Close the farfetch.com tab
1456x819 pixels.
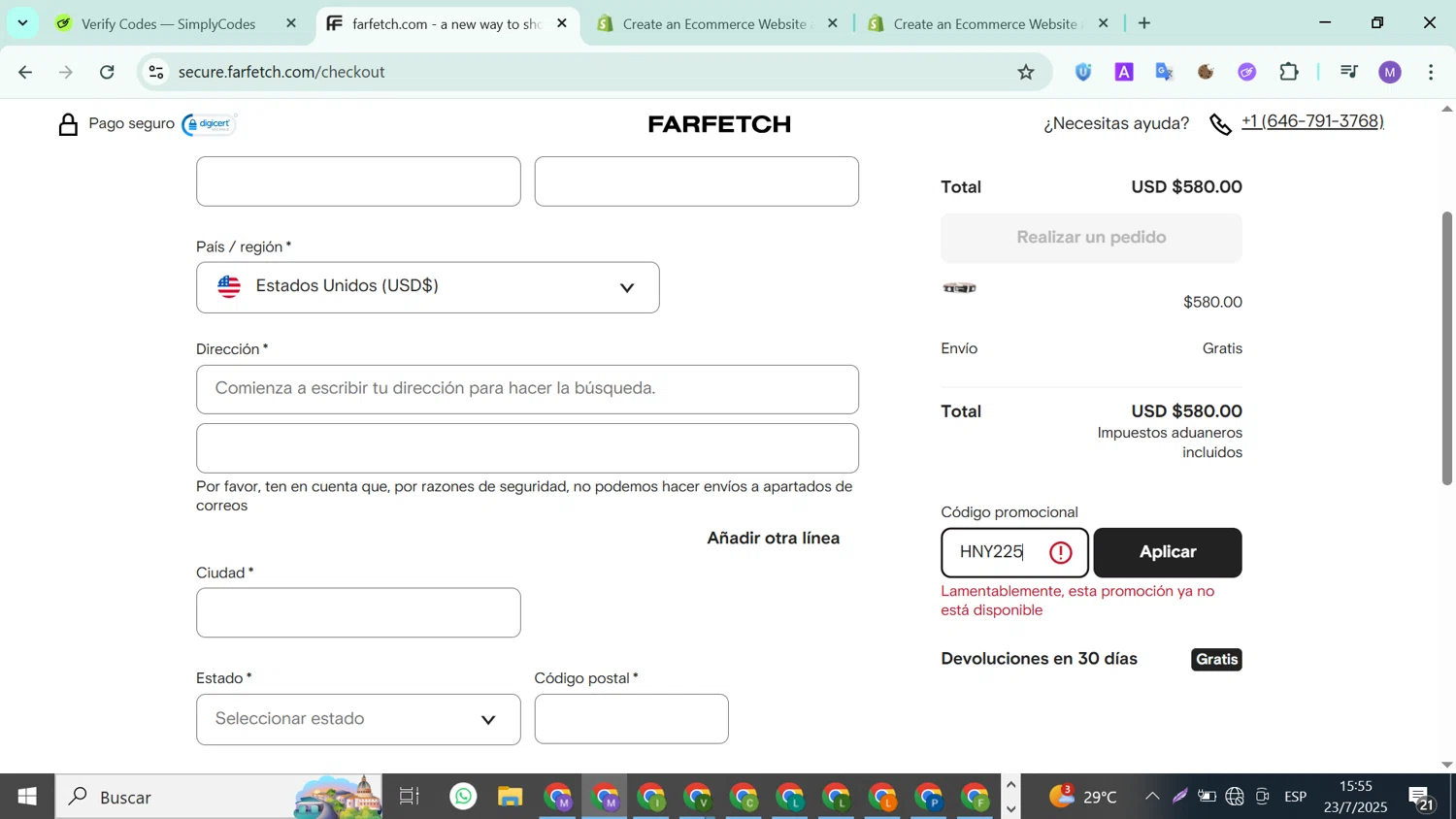[562, 23]
